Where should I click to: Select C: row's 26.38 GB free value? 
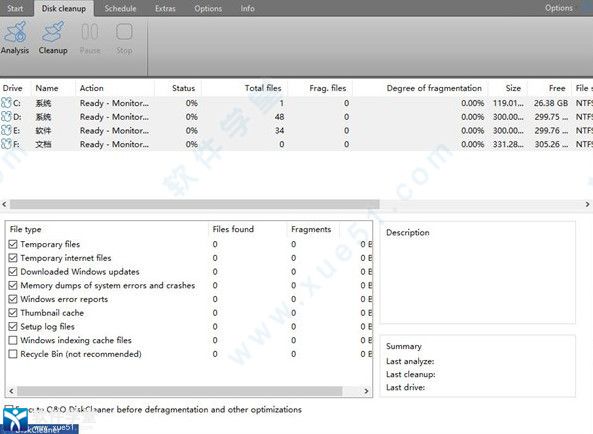[551, 103]
